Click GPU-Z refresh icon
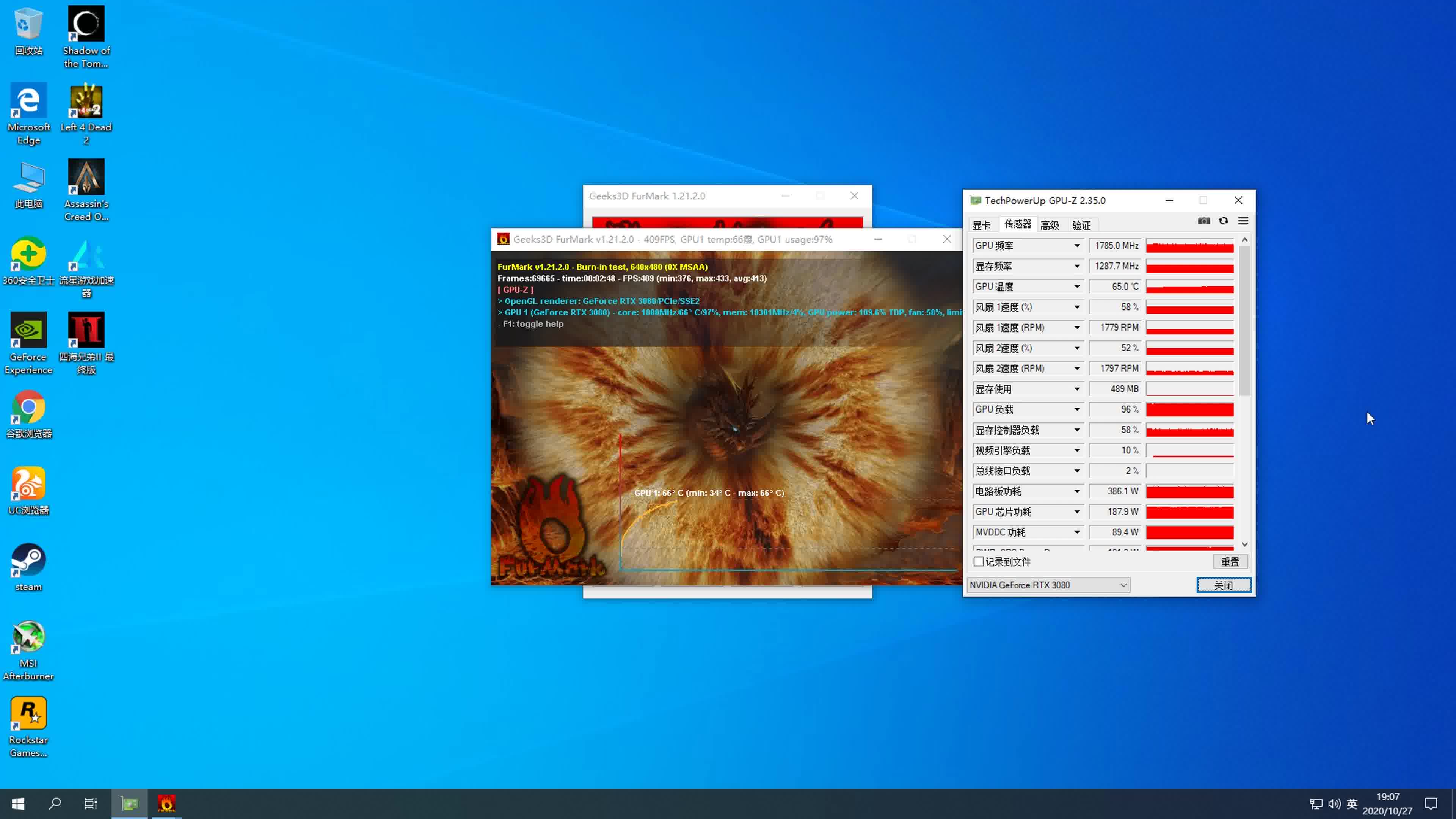Screen dimensions: 1456x819 click(1223, 221)
